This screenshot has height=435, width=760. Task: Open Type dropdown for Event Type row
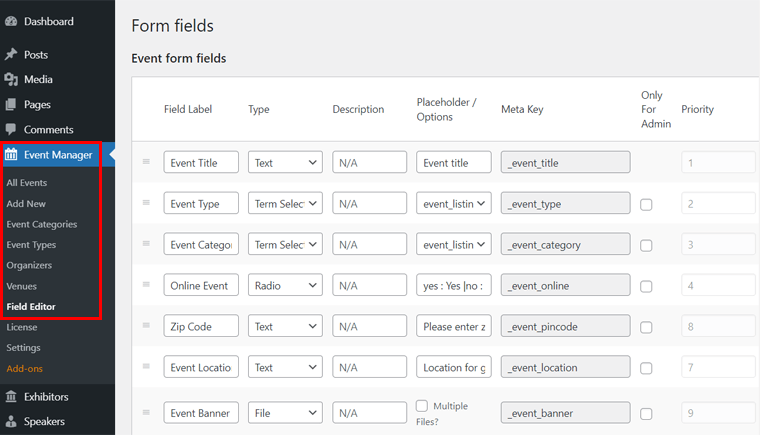285,203
